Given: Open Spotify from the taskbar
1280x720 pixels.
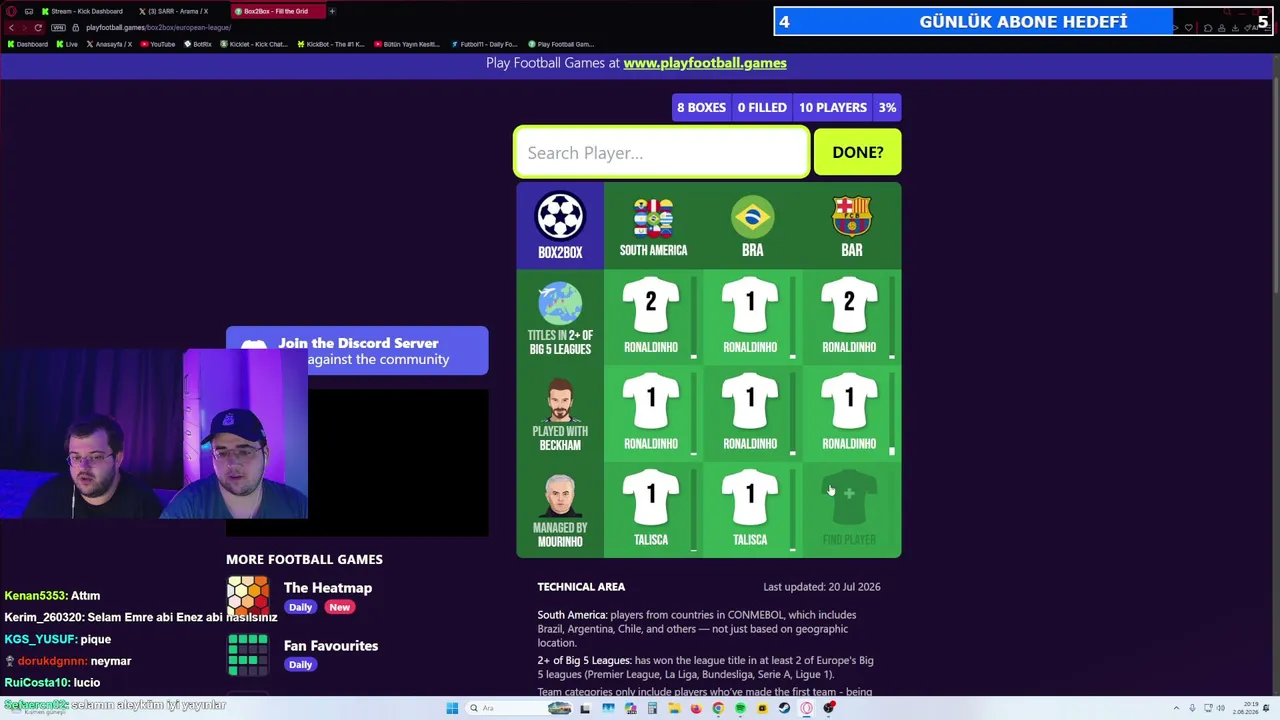Looking at the screenshot, I should click(740, 708).
